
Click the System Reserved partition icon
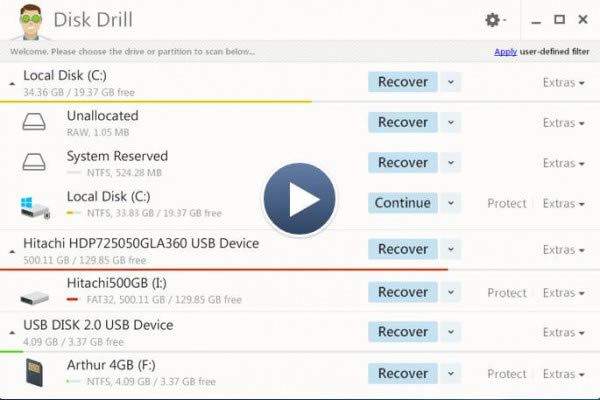[x=35, y=163]
